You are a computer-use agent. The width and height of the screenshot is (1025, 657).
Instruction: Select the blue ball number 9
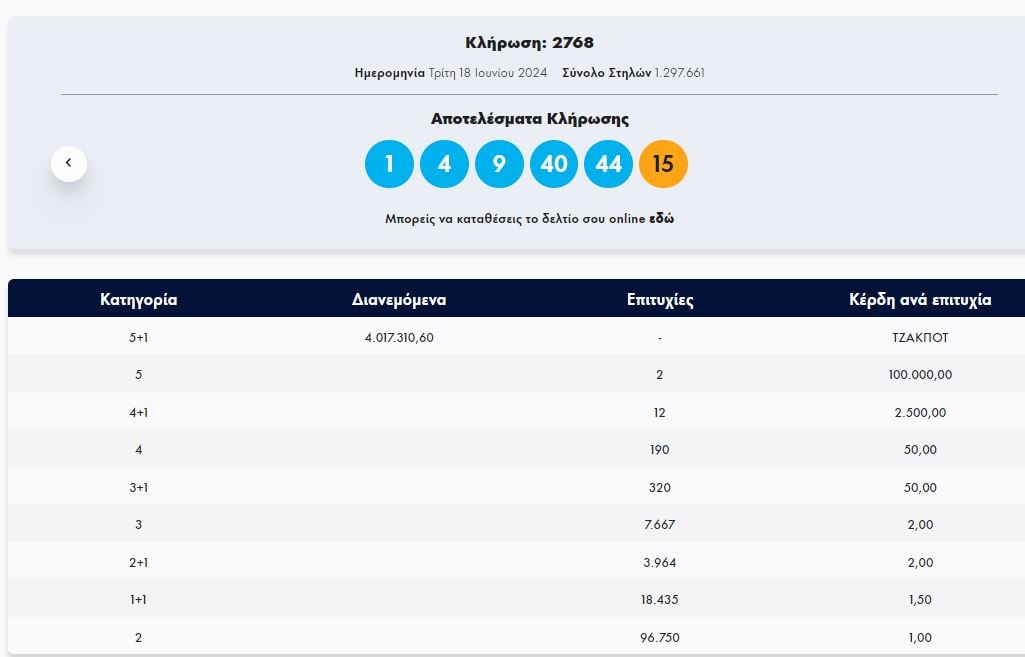click(x=499, y=164)
